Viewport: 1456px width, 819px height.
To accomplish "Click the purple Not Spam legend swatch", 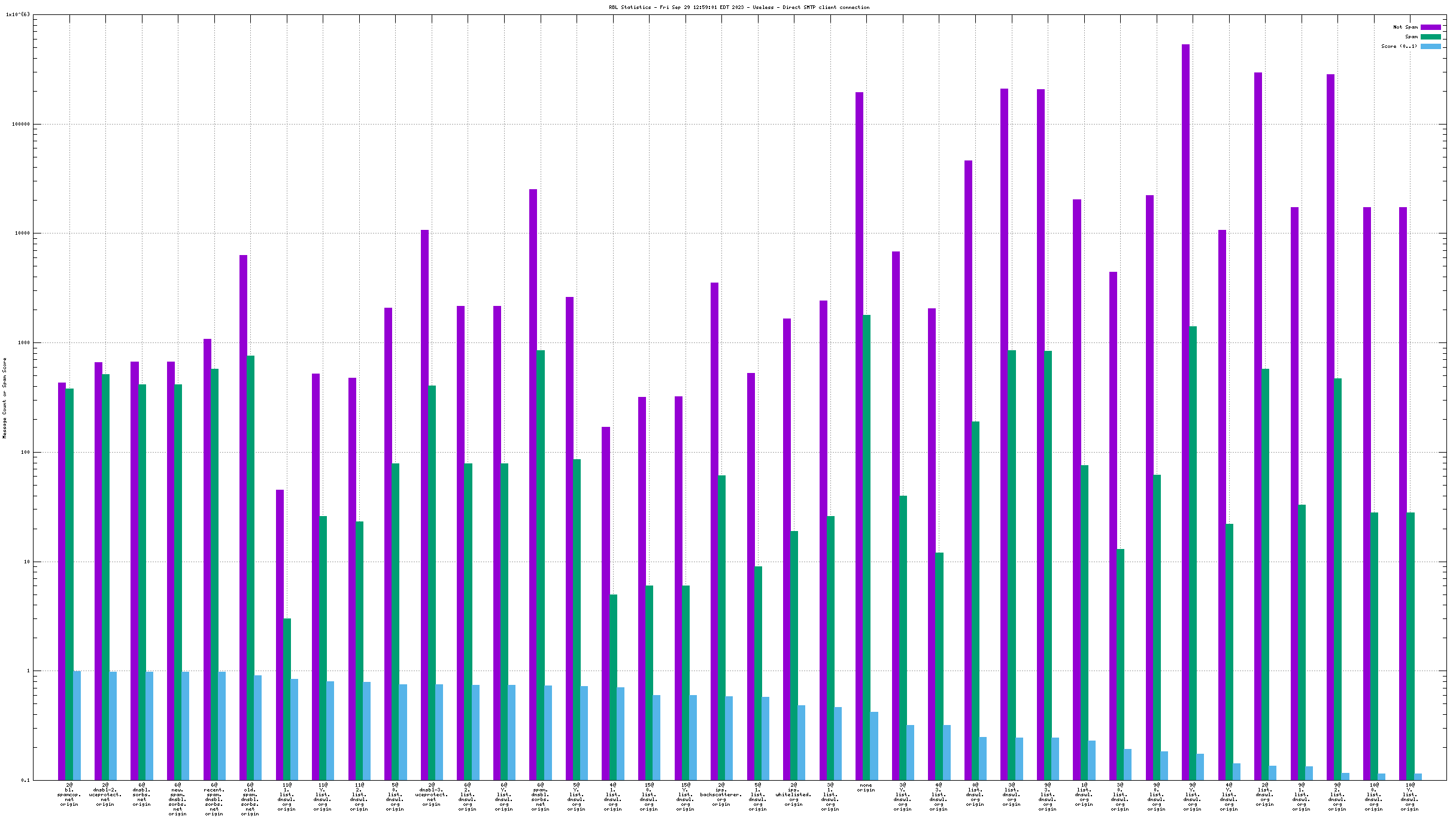I will pyautogui.click(x=1430, y=27).
